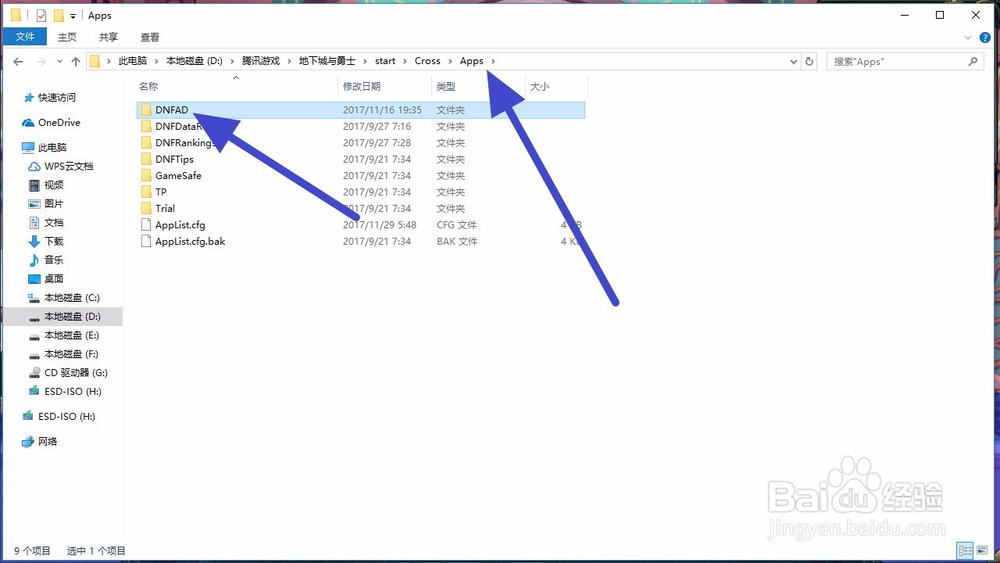Screen dimensions: 1000x563
Task: Select the AppList.cfg file
Action: [x=180, y=225]
